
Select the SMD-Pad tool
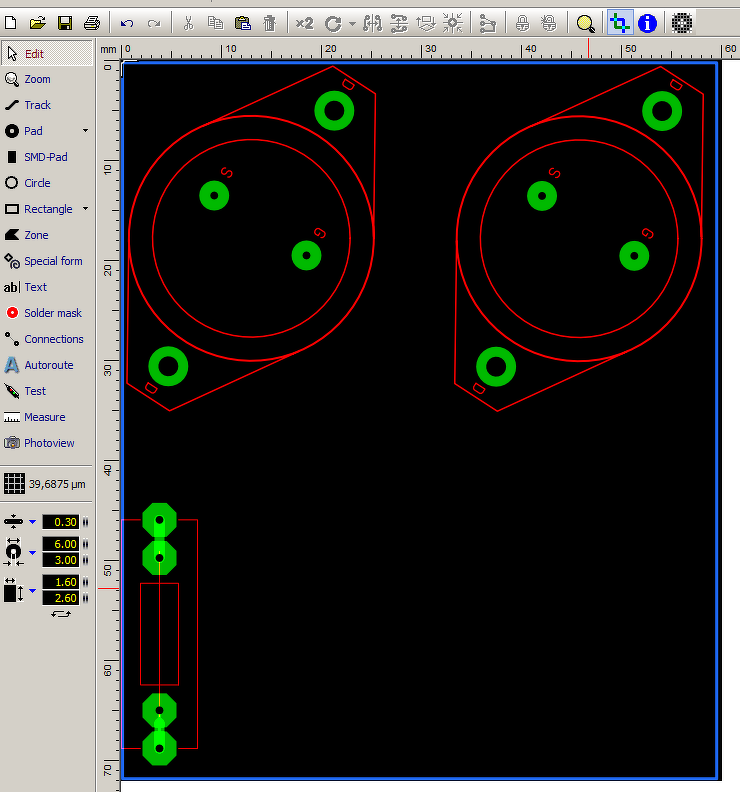point(47,157)
